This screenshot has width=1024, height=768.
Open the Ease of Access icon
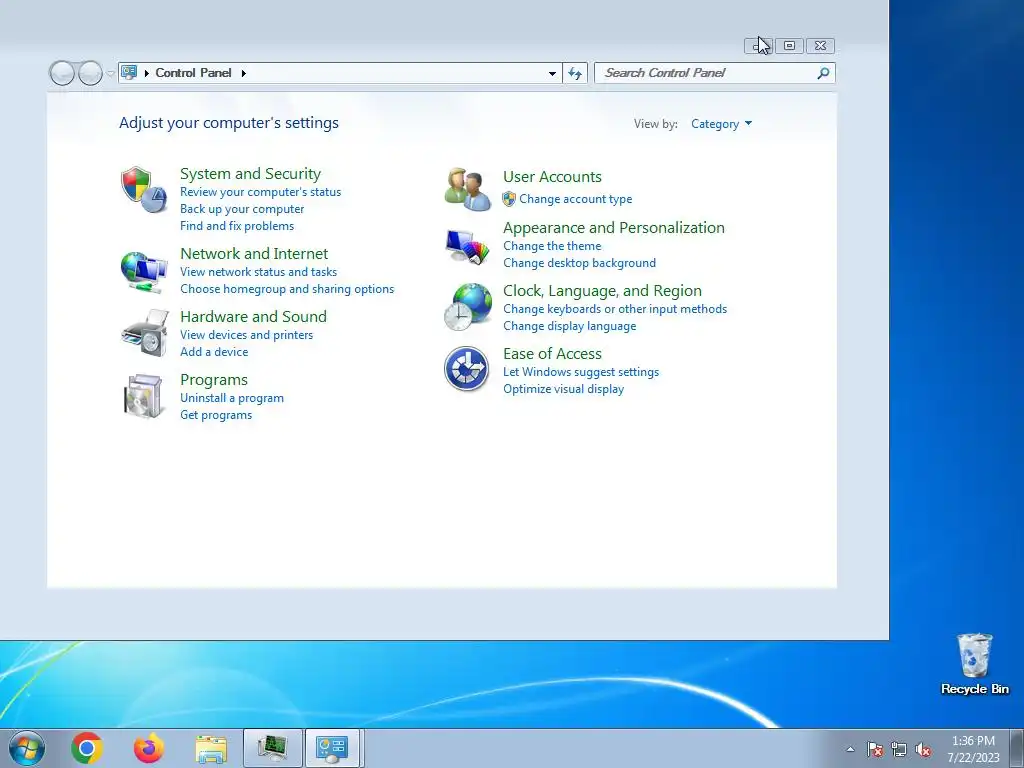pyautogui.click(x=466, y=369)
